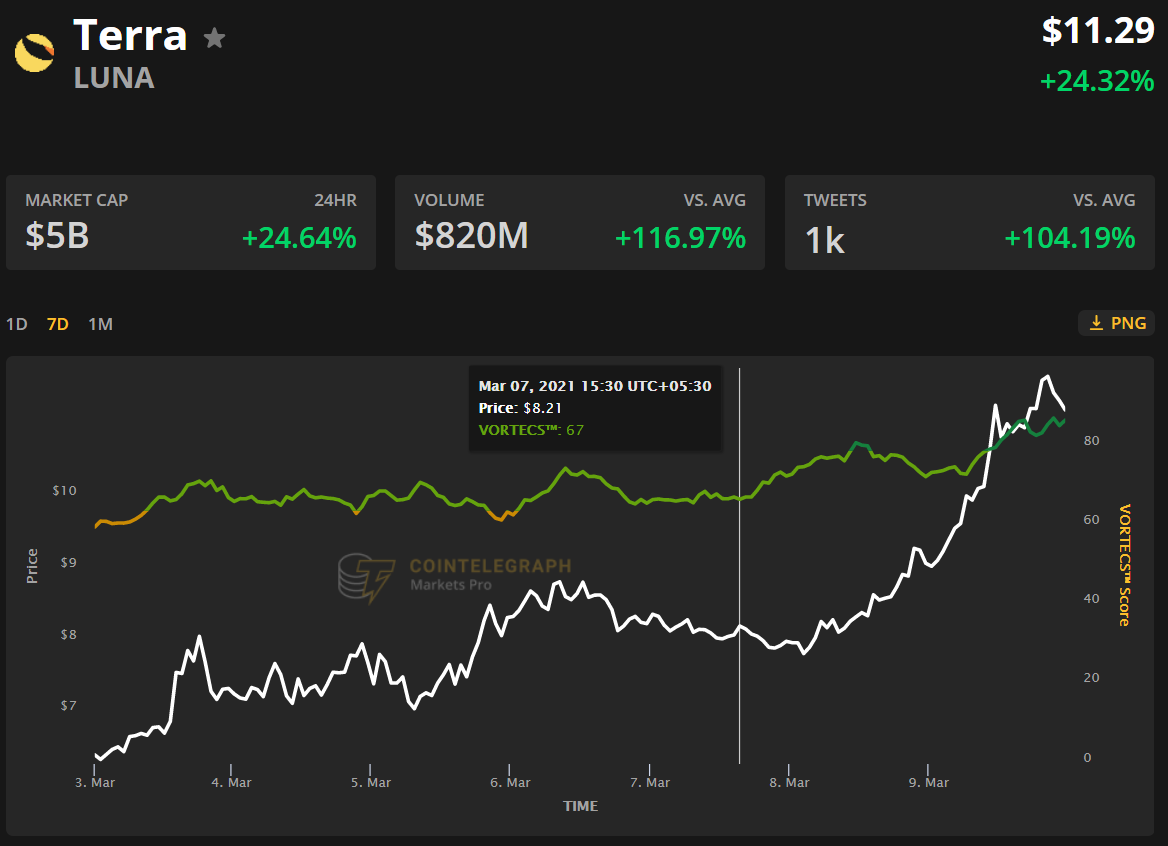Viewport: 1168px width, 846px height.
Task: Switch chart to 1M timeframe
Action: click(100, 324)
